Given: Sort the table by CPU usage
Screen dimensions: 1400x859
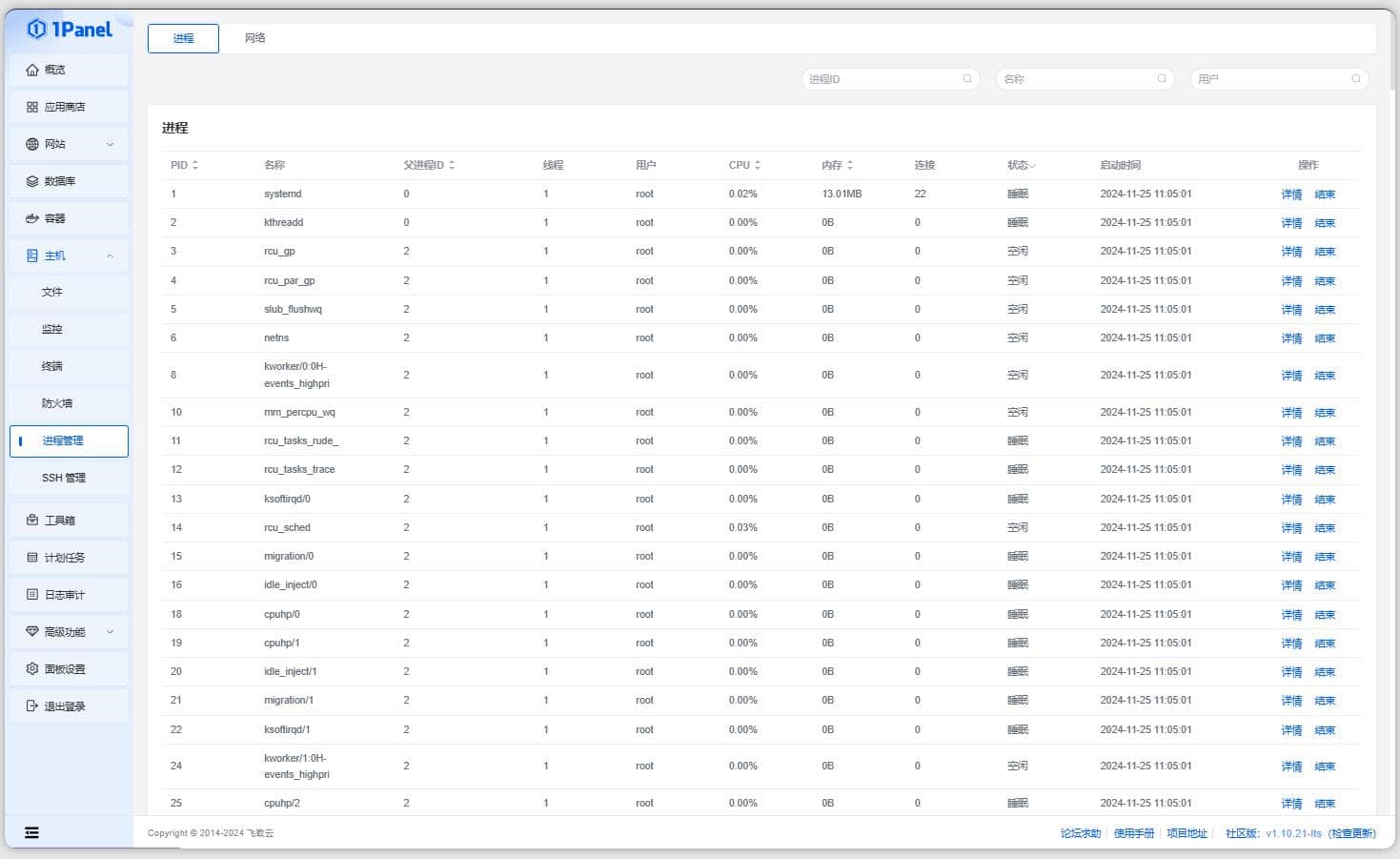Looking at the screenshot, I should 758,165.
